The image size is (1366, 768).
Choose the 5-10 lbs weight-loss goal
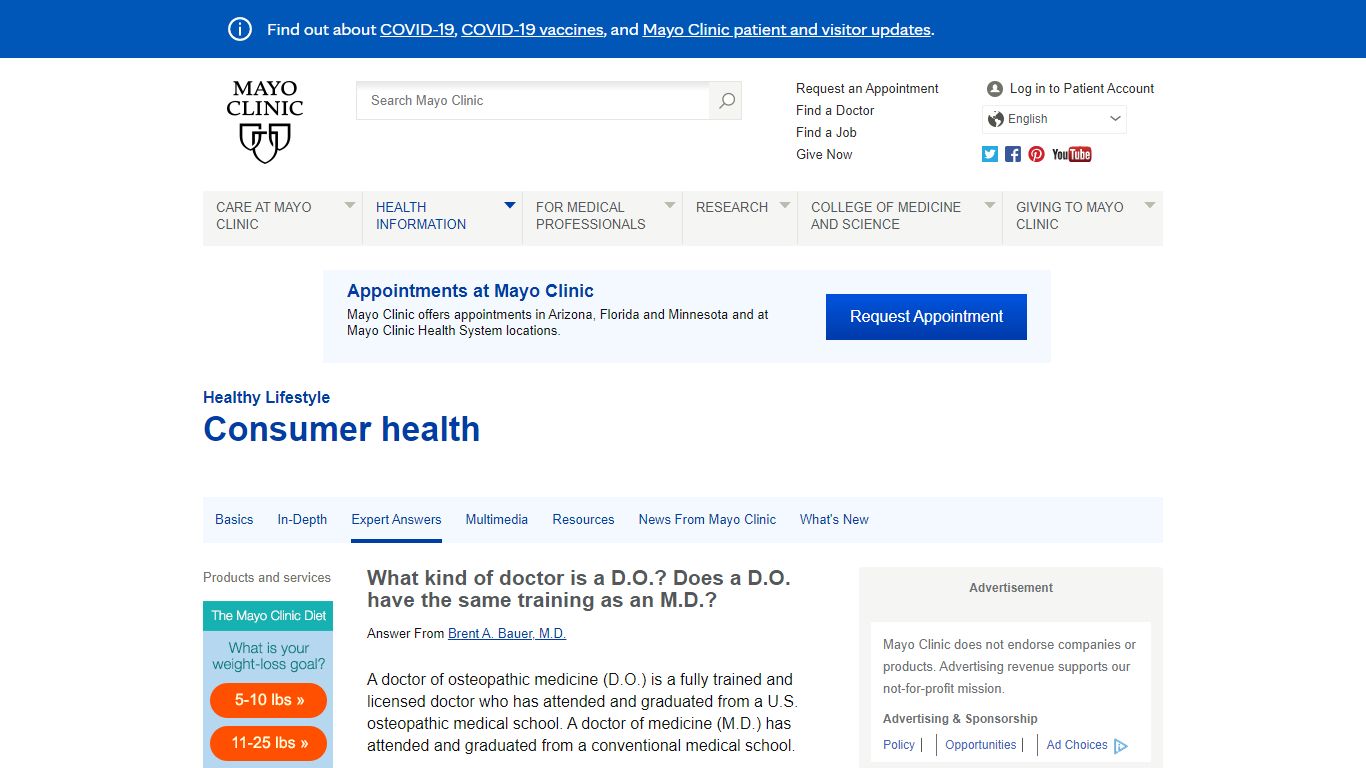(268, 700)
